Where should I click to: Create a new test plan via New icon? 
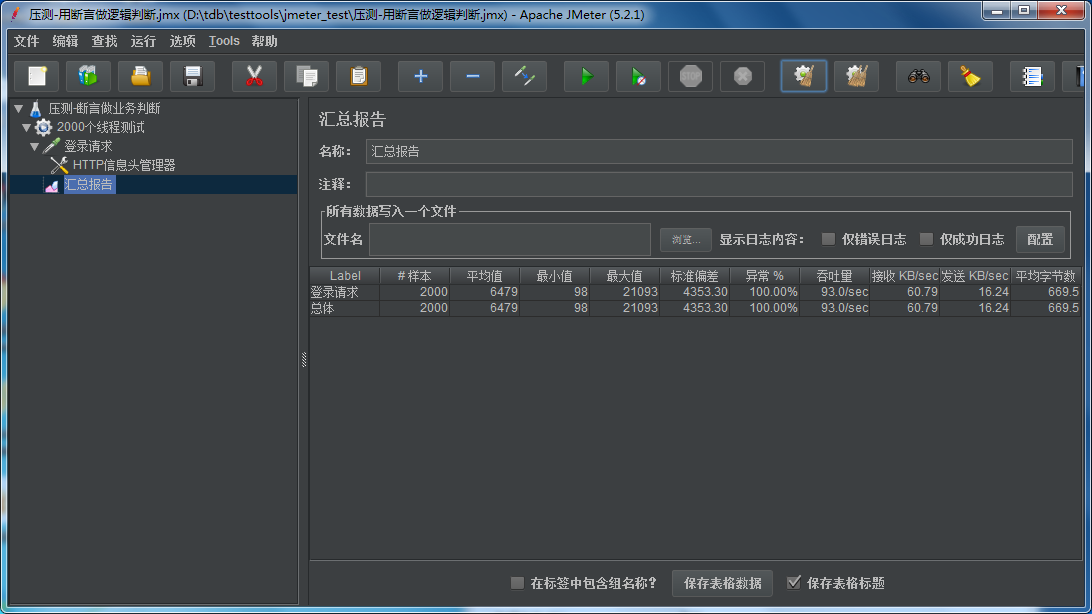[x=37, y=76]
